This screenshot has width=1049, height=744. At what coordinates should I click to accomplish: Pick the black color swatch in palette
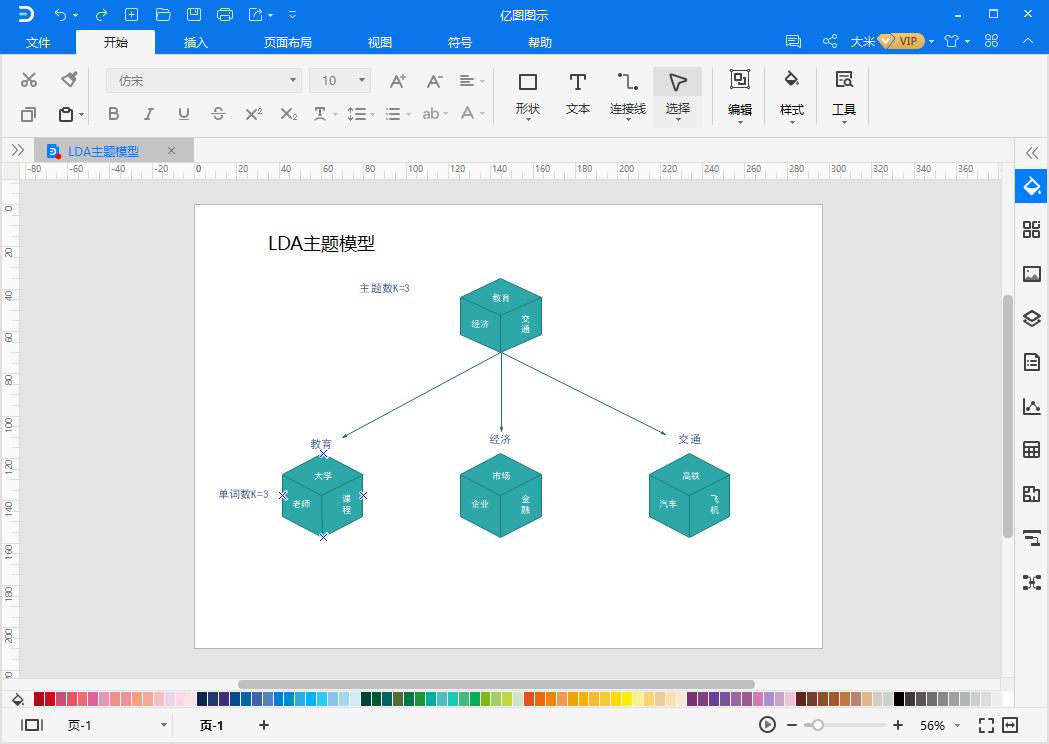click(x=899, y=699)
